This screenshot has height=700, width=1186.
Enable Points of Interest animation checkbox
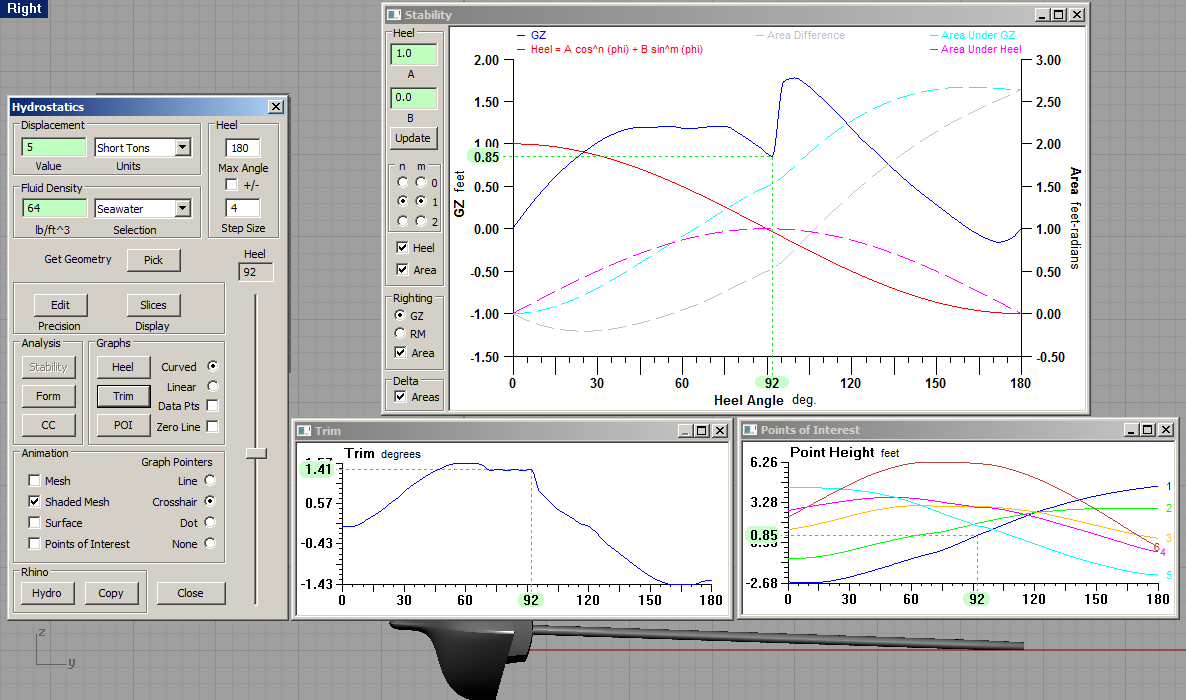34,543
